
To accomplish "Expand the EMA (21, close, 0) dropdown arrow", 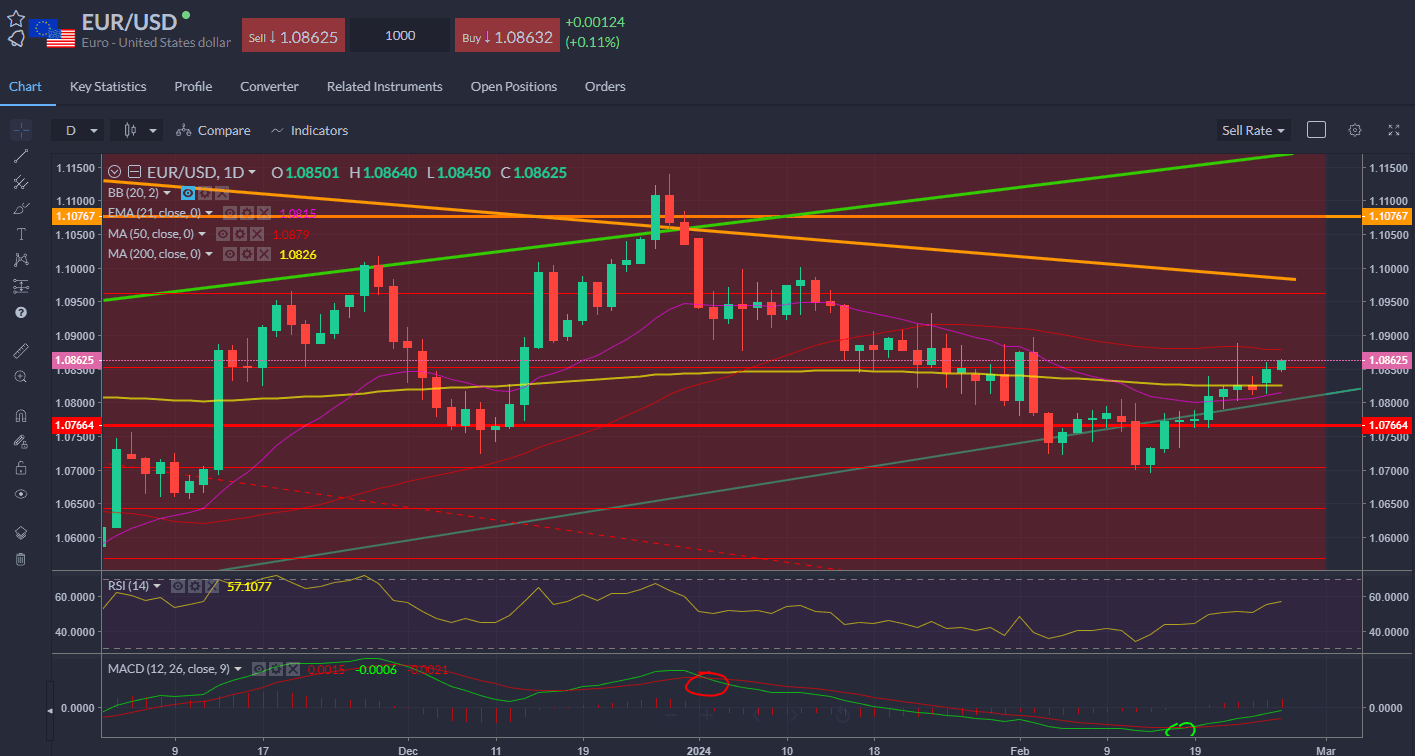I will pos(209,213).
